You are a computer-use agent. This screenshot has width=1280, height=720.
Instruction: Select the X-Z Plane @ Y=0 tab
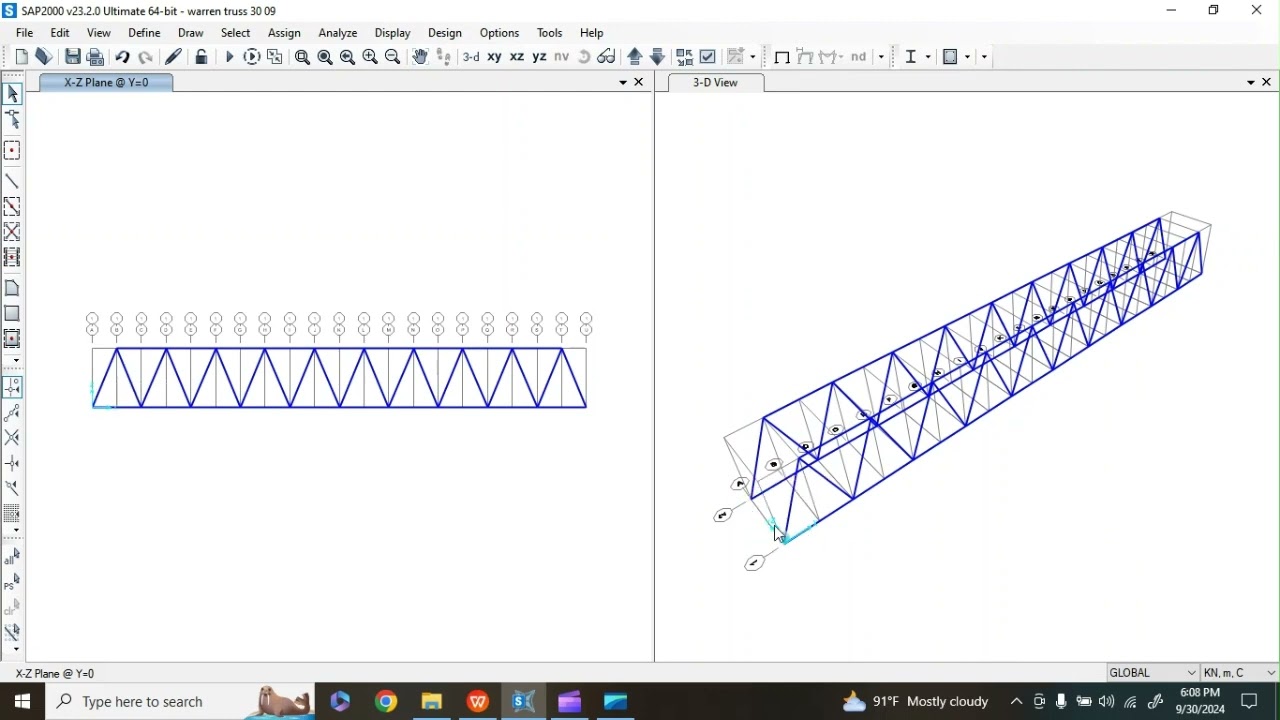coord(106,83)
